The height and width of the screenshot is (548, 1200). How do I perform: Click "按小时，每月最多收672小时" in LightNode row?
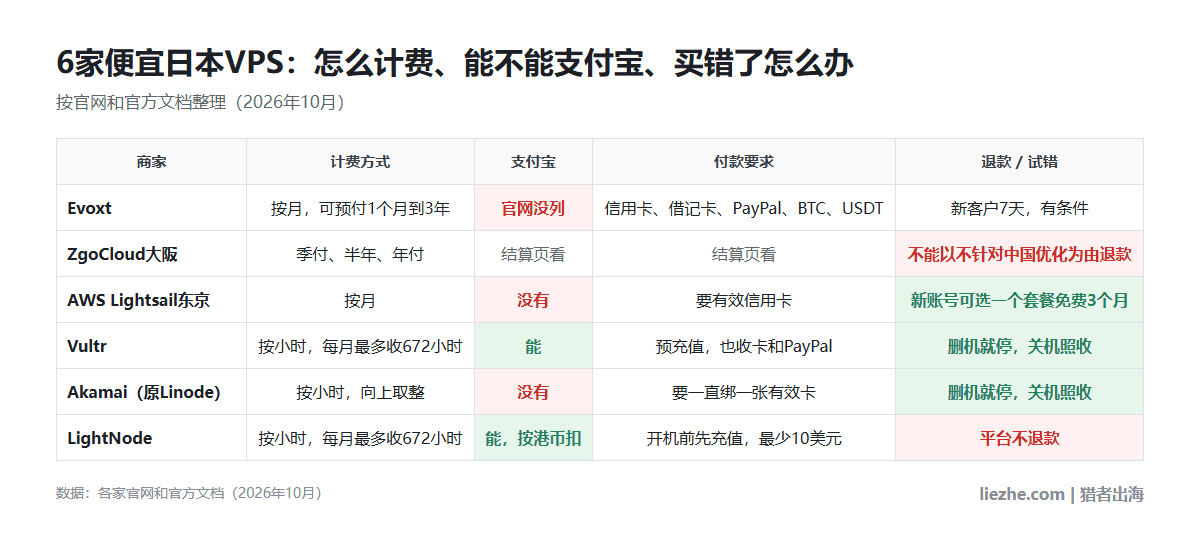pos(360,438)
